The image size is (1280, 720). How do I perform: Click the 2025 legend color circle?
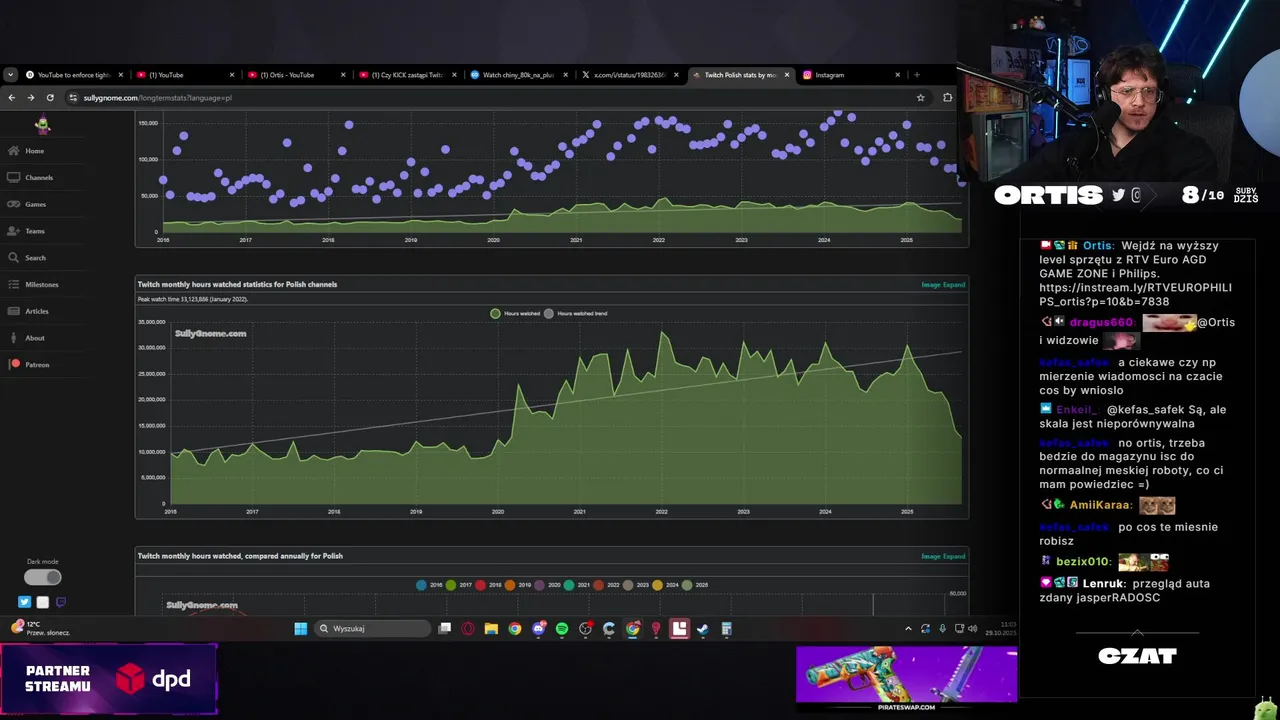click(x=687, y=585)
